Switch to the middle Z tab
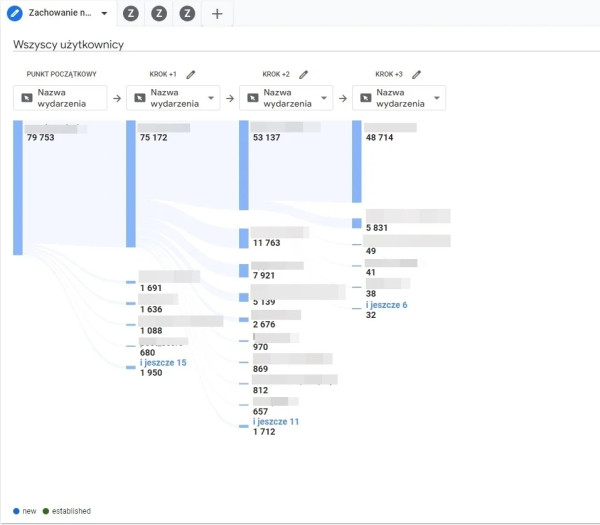 pos(159,14)
